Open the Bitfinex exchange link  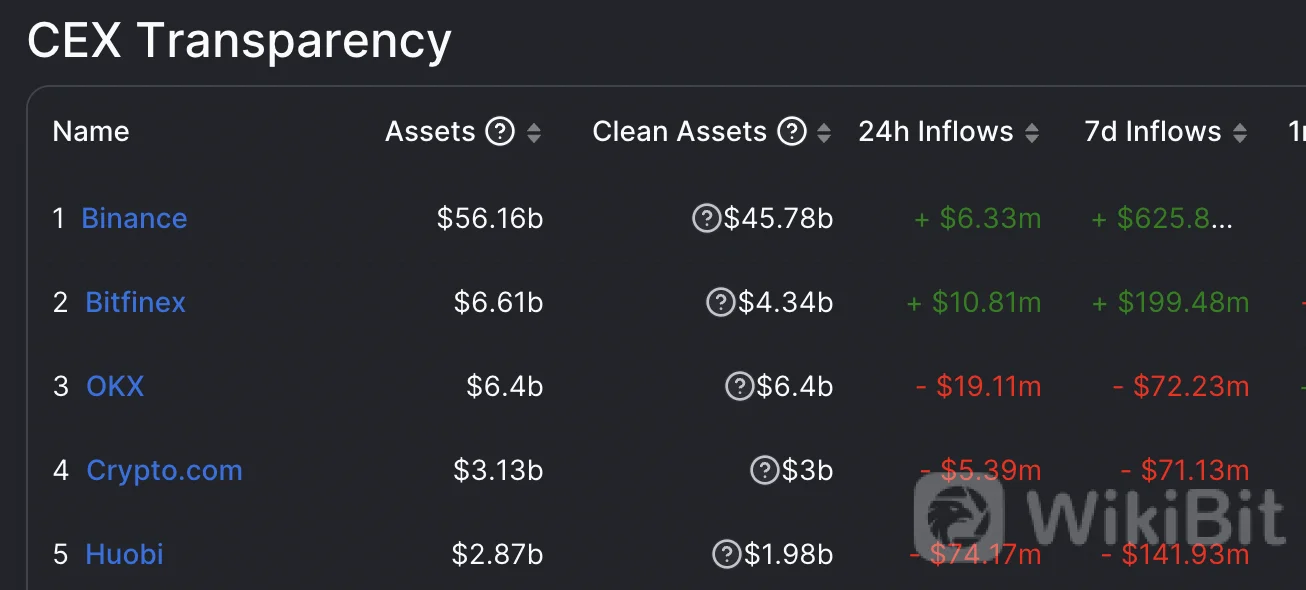pyautogui.click(x=136, y=302)
